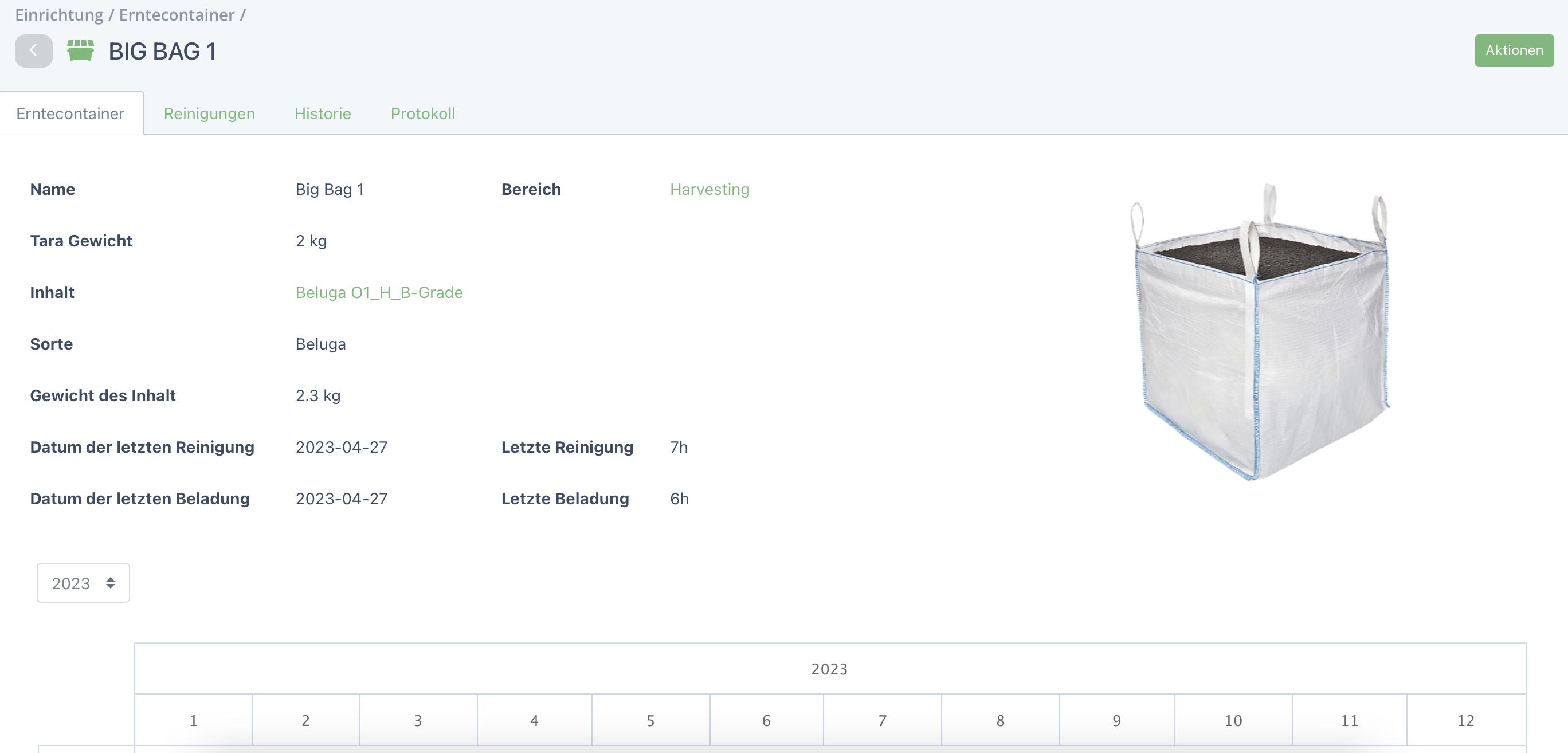Click the Letzte Beladung value '6h'
The image size is (1568, 753).
[x=679, y=499]
